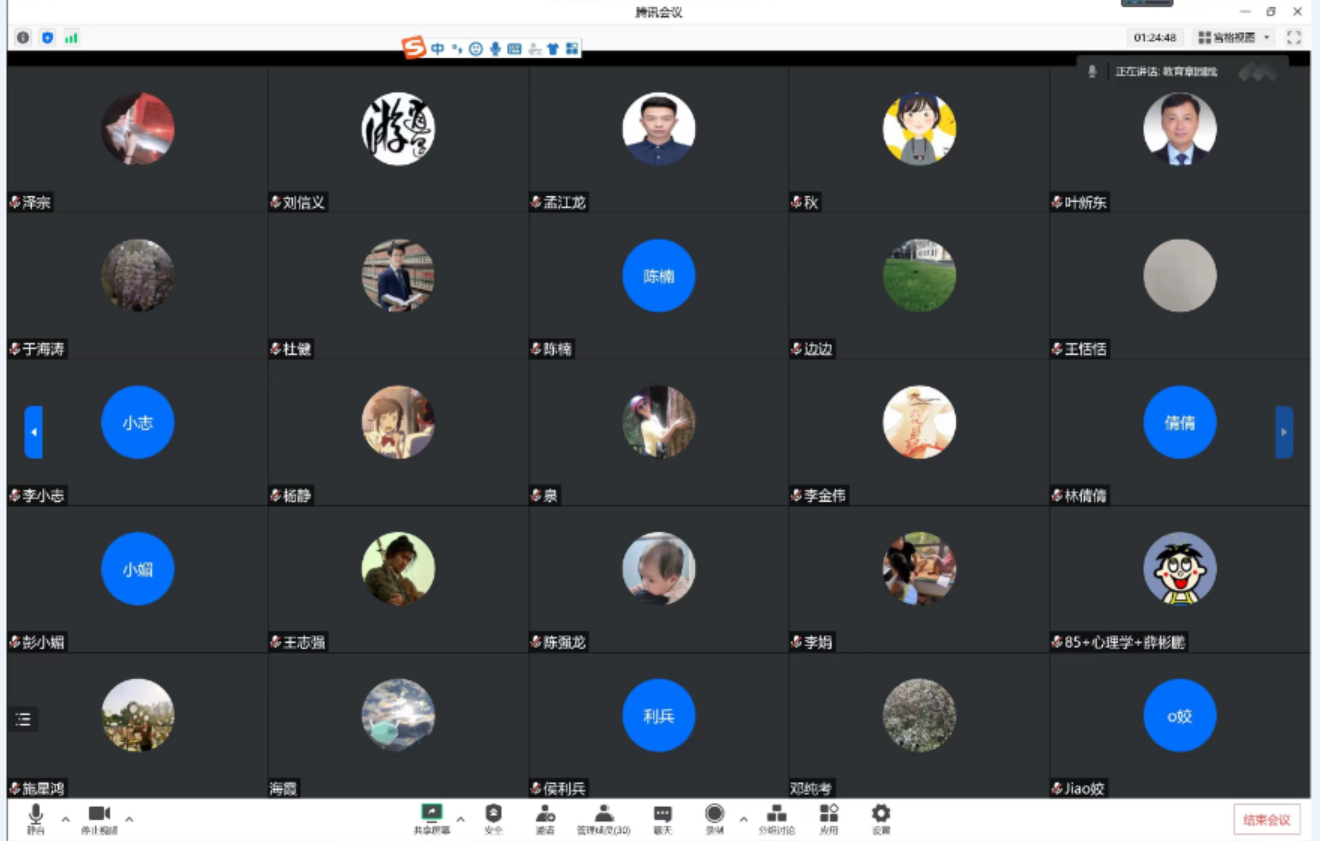1320x841 pixels.
Task: Open the Apps icon in toolbar
Action: pyautogui.click(x=829, y=816)
